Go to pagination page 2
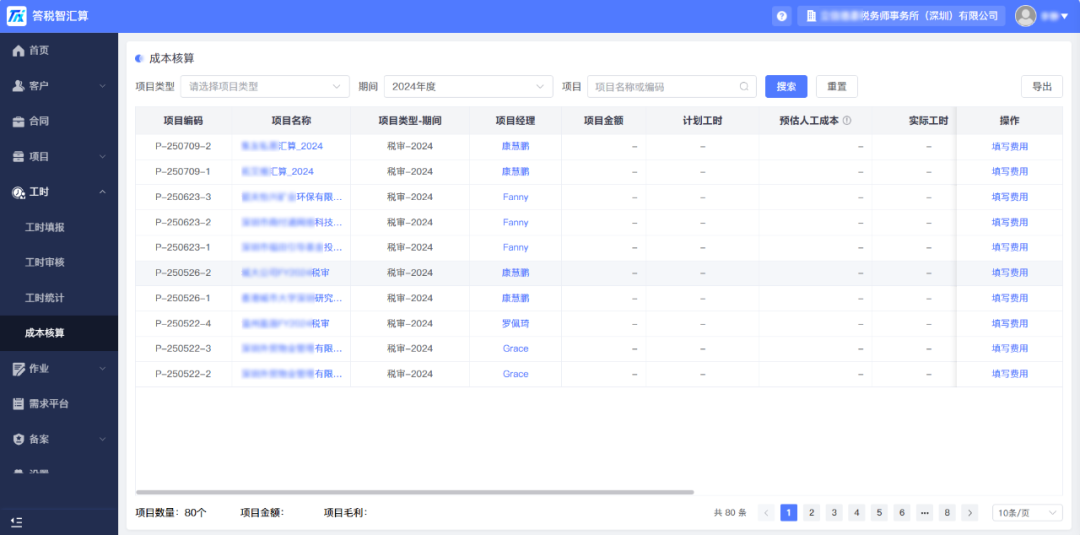 click(x=811, y=512)
